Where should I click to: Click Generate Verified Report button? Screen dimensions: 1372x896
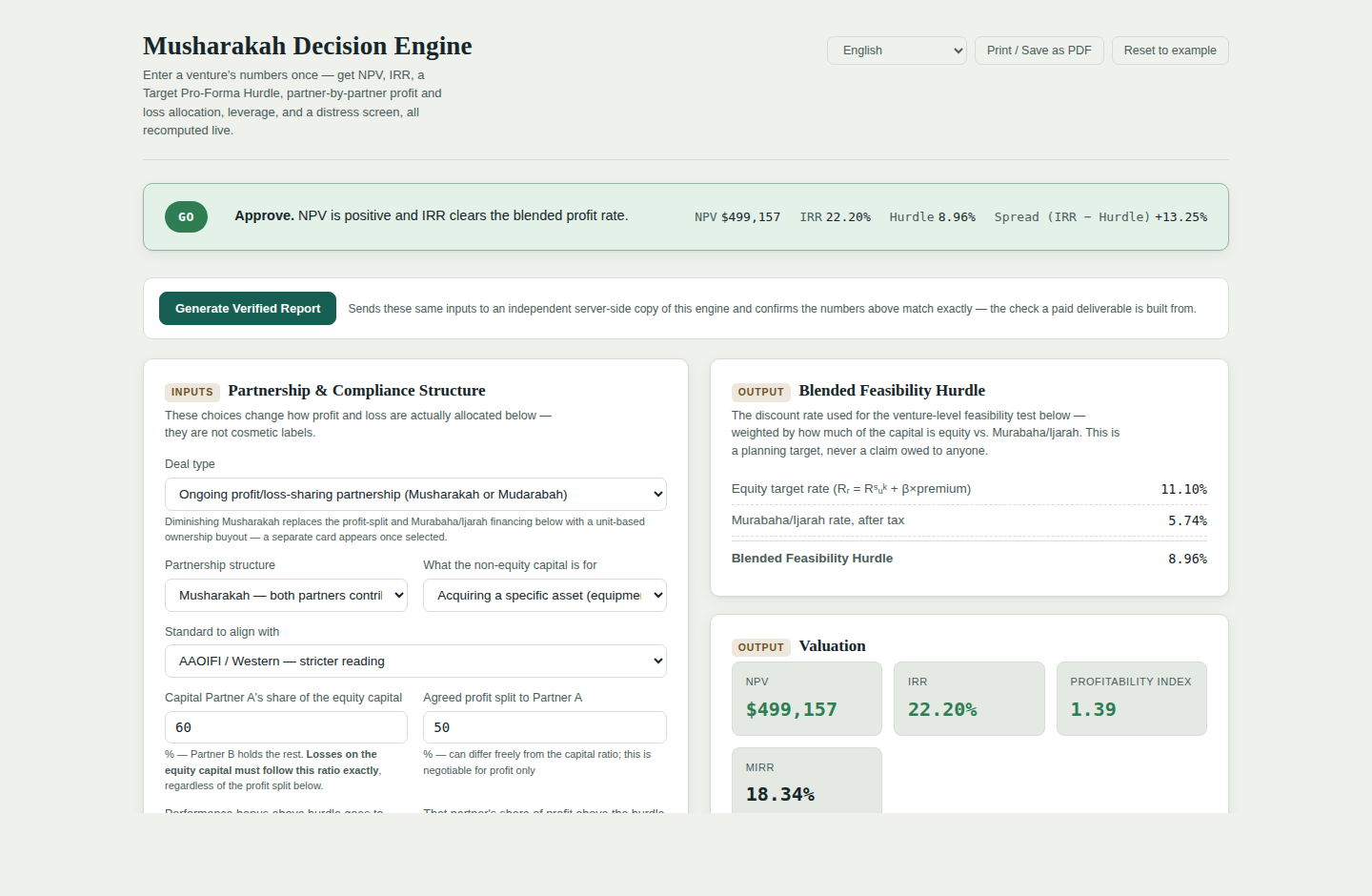[248, 309]
